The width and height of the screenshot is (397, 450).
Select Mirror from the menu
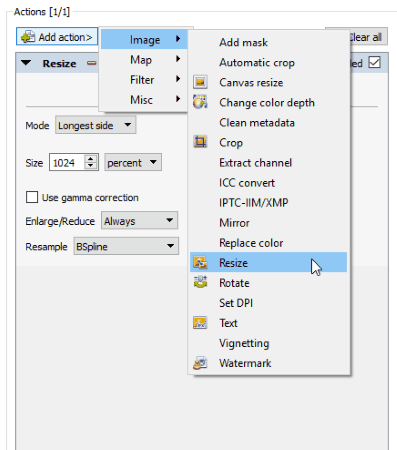coord(268,223)
